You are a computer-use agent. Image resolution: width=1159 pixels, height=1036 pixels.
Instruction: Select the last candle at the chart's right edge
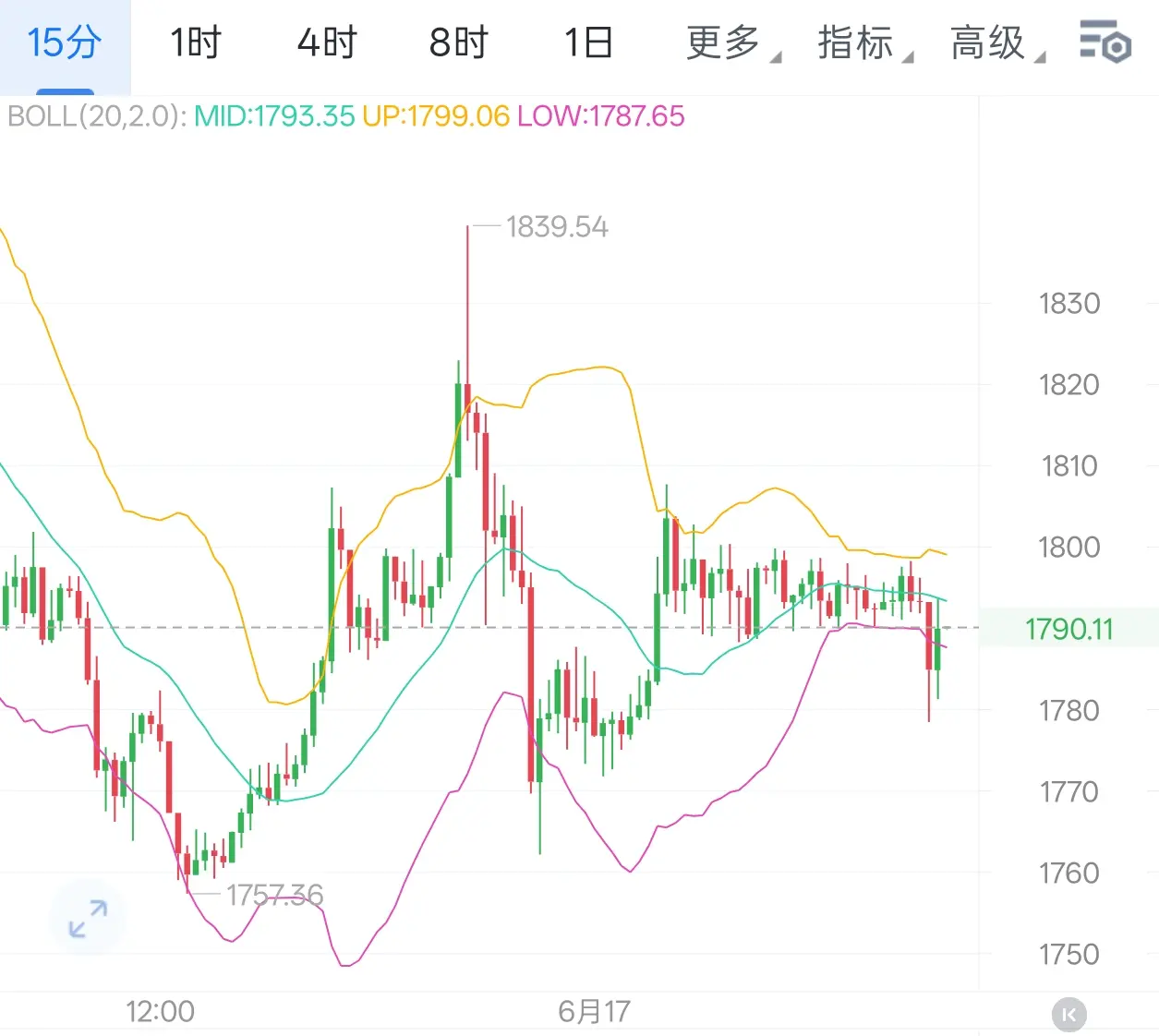click(x=937, y=650)
